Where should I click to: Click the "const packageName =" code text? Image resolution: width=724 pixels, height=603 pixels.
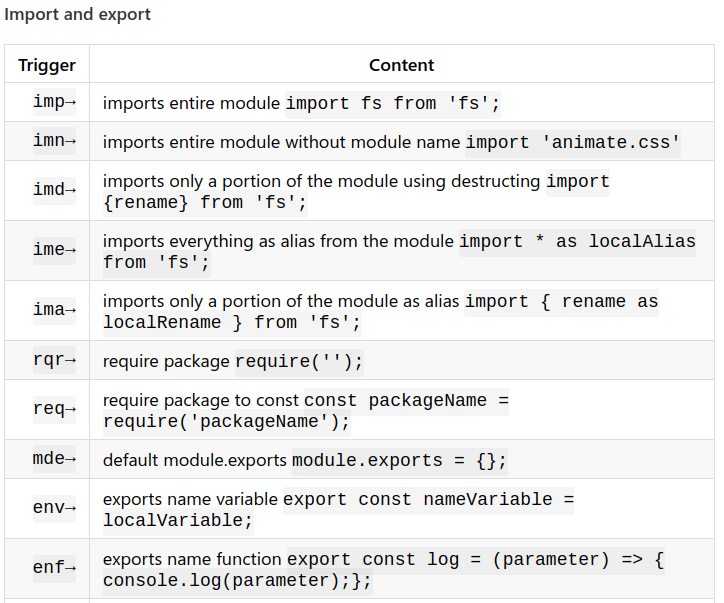click(406, 400)
